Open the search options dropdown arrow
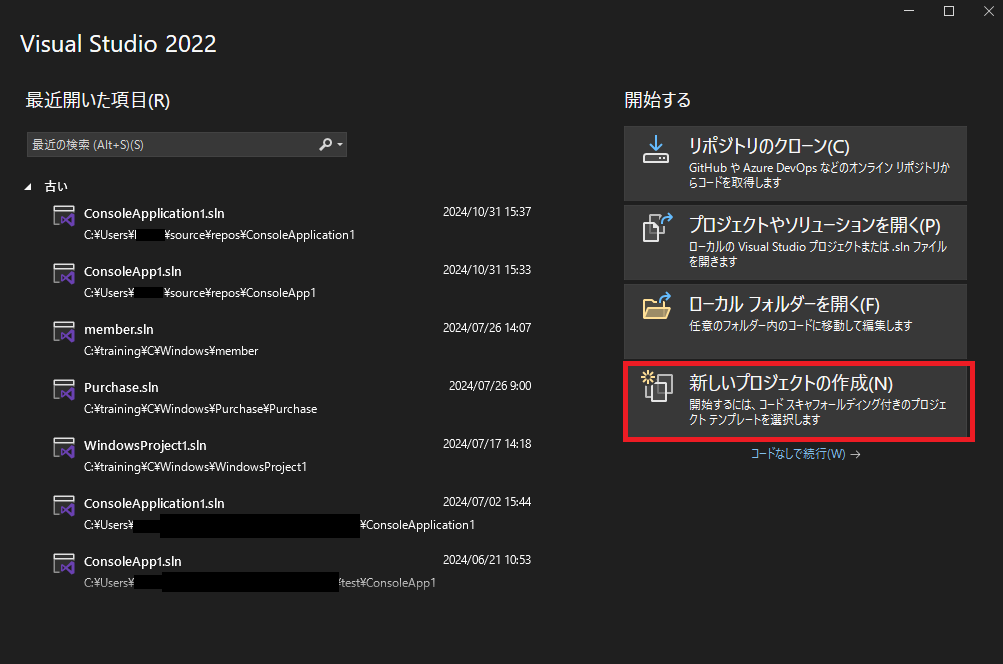 (338, 144)
